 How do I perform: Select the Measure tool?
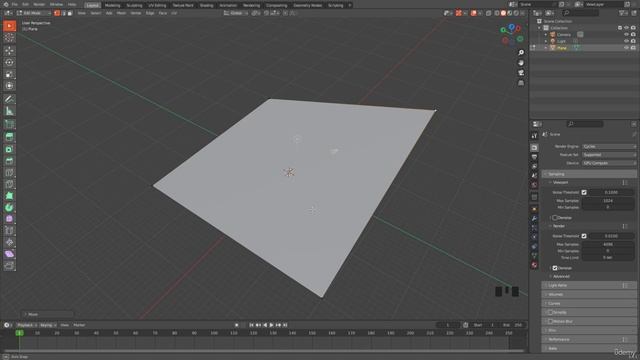[9, 111]
